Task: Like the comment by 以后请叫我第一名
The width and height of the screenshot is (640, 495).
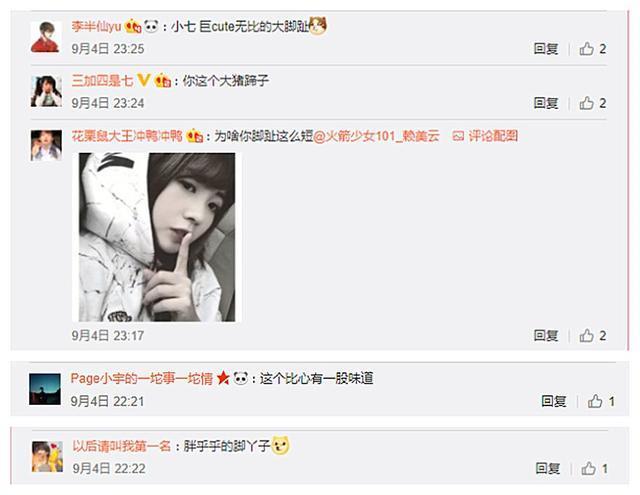Action: point(595,468)
